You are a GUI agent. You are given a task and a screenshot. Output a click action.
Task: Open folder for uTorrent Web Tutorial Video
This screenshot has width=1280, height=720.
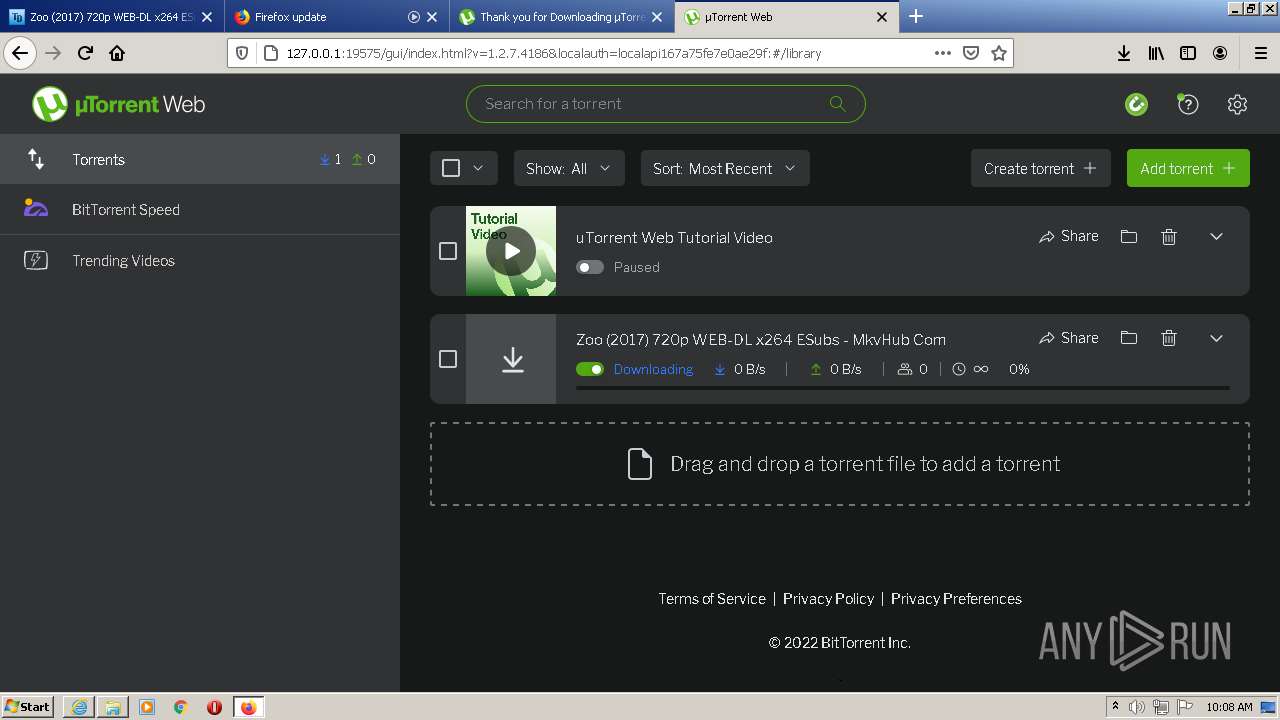coord(1129,237)
